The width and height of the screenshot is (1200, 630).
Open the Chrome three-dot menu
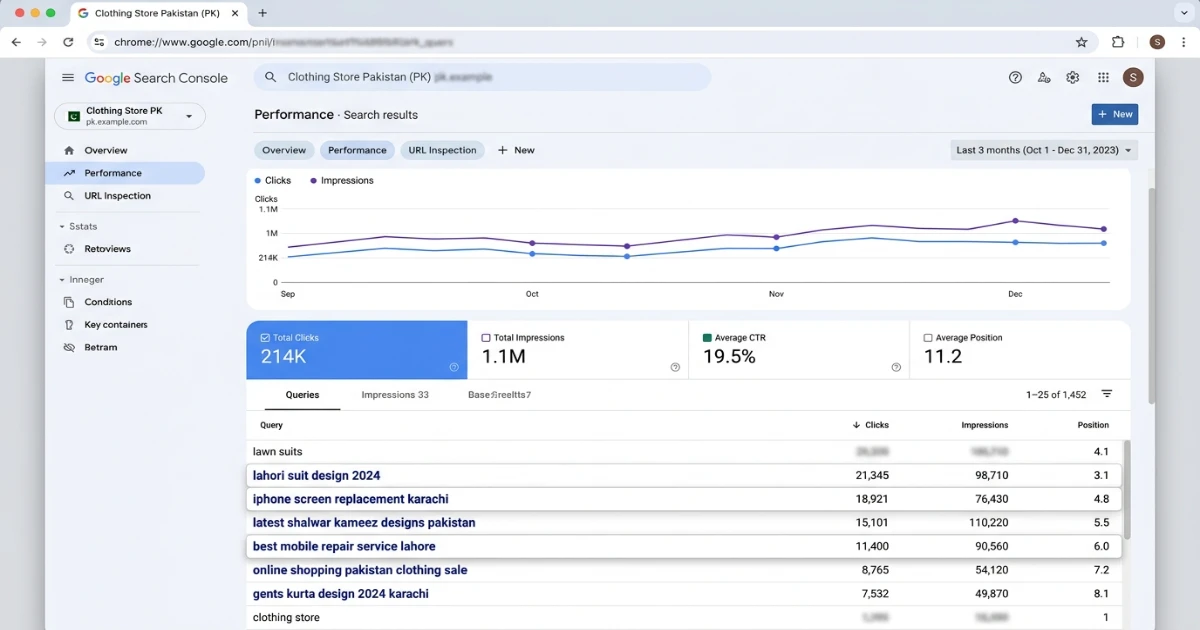[1184, 42]
